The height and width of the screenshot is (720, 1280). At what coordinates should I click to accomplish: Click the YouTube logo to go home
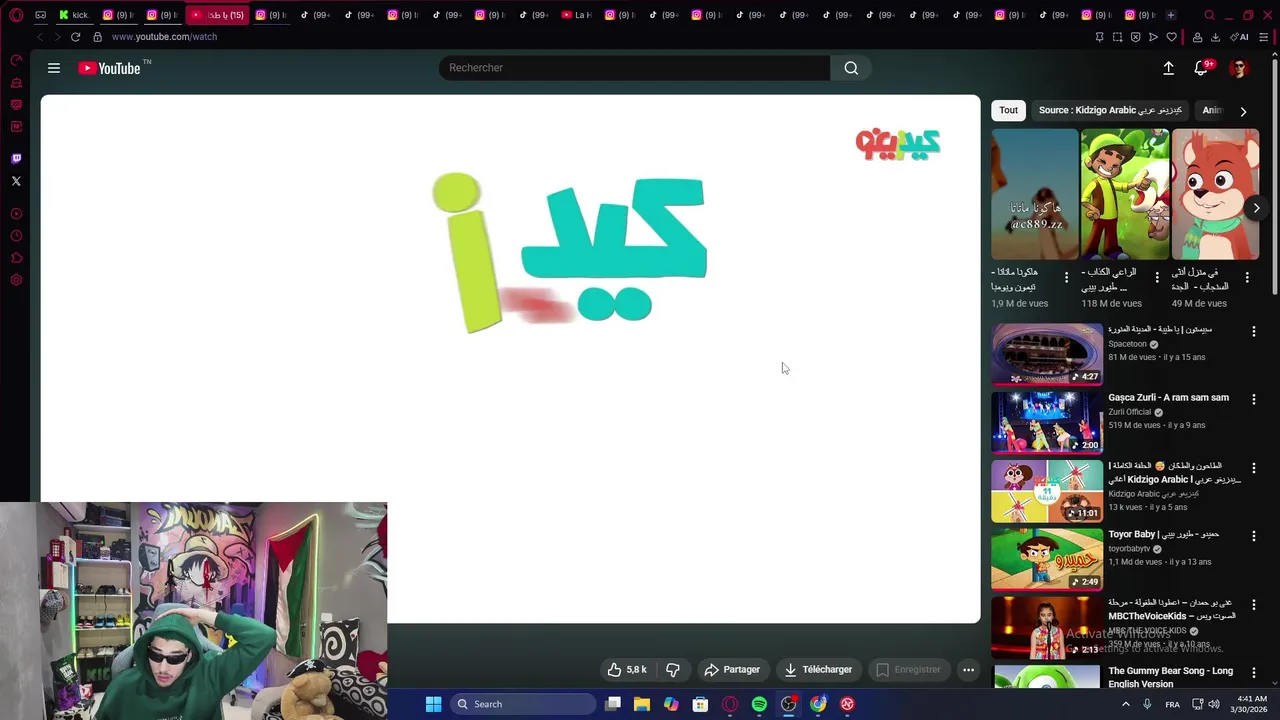coord(110,68)
